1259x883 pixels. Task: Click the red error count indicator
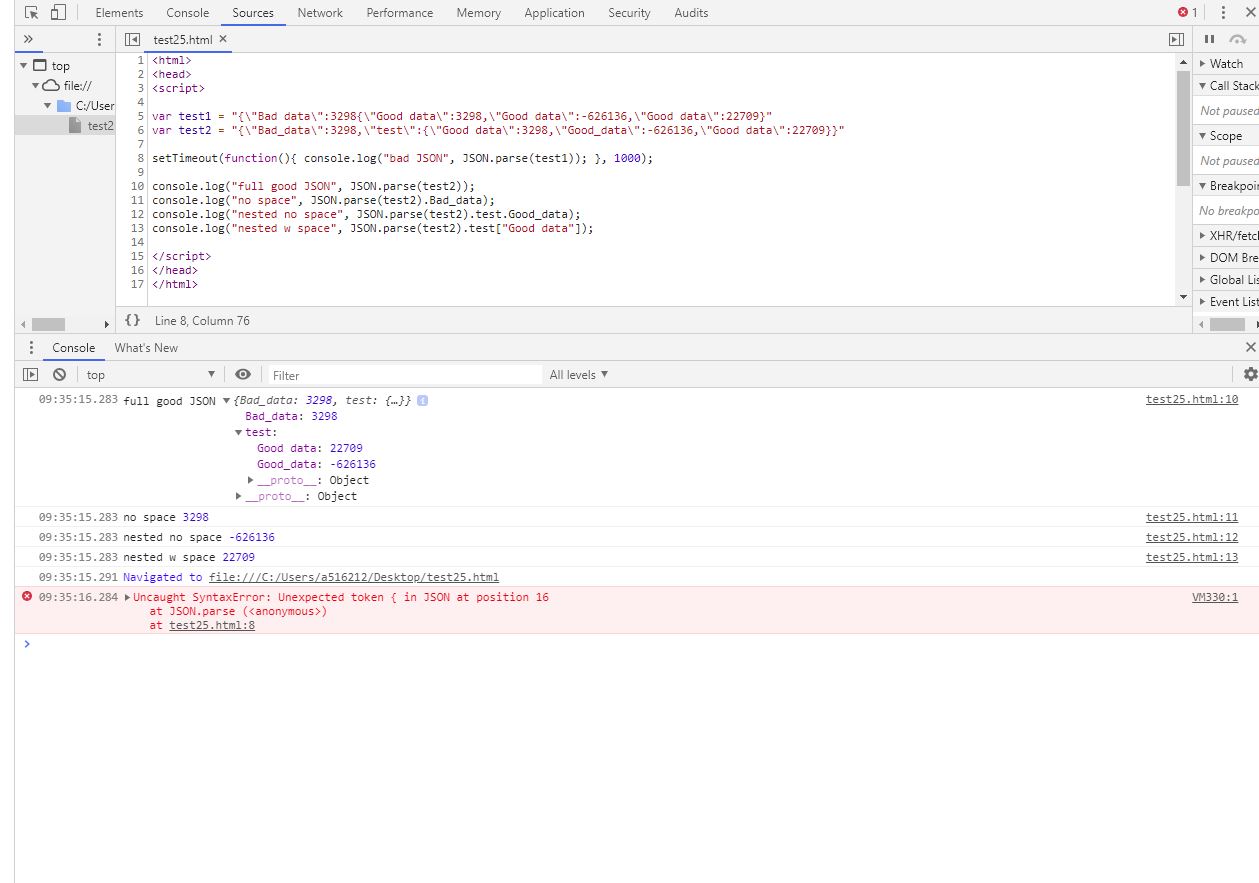tap(1188, 13)
